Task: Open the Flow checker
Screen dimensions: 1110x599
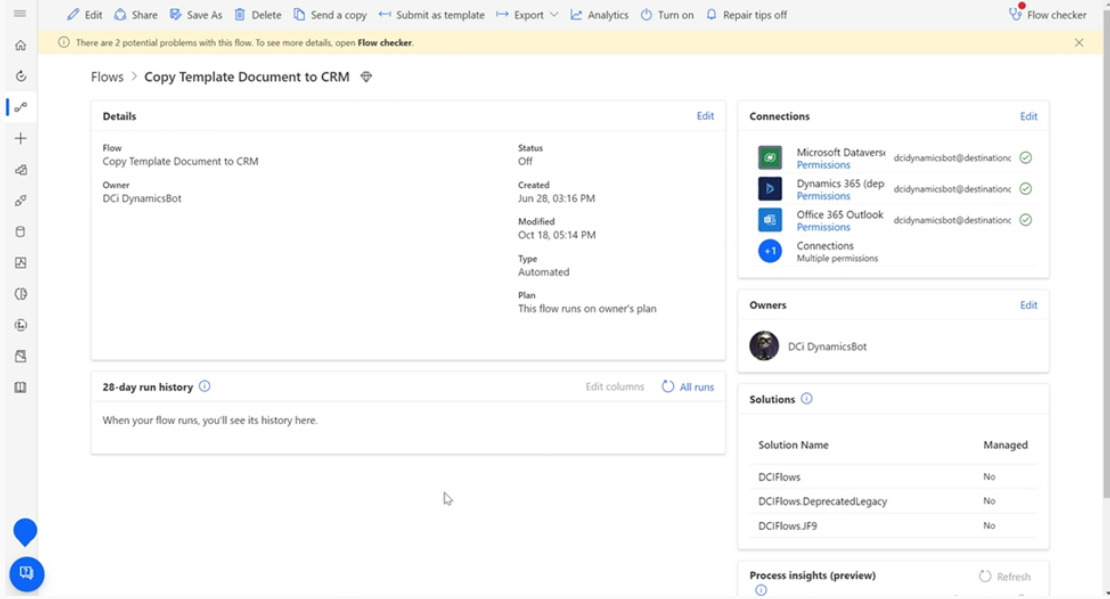Action: coord(1048,15)
